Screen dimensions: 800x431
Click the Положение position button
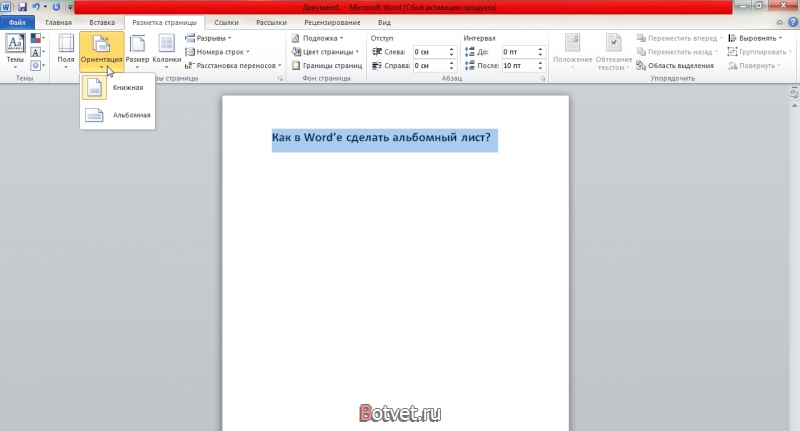point(572,52)
